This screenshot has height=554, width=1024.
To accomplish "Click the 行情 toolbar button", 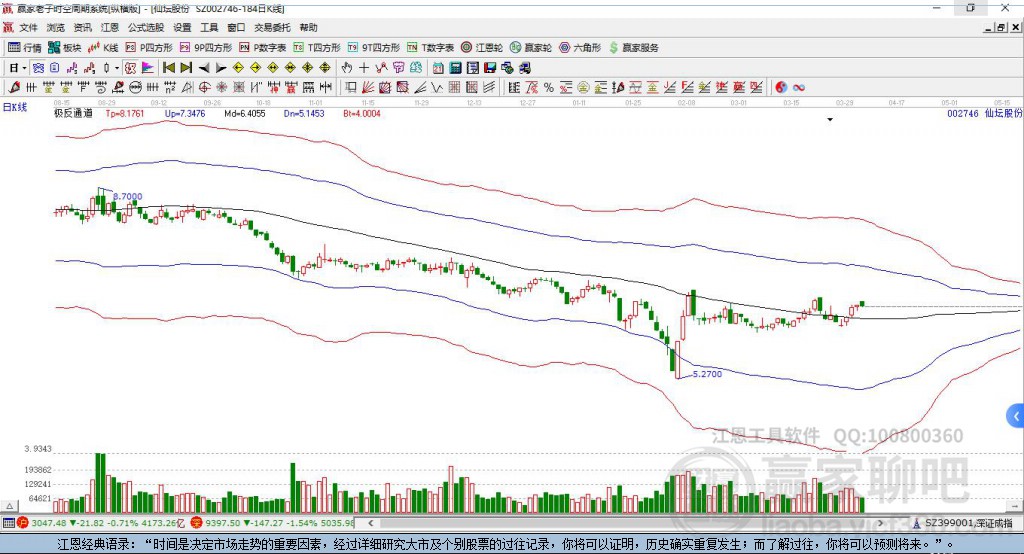I will pyautogui.click(x=25, y=48).
